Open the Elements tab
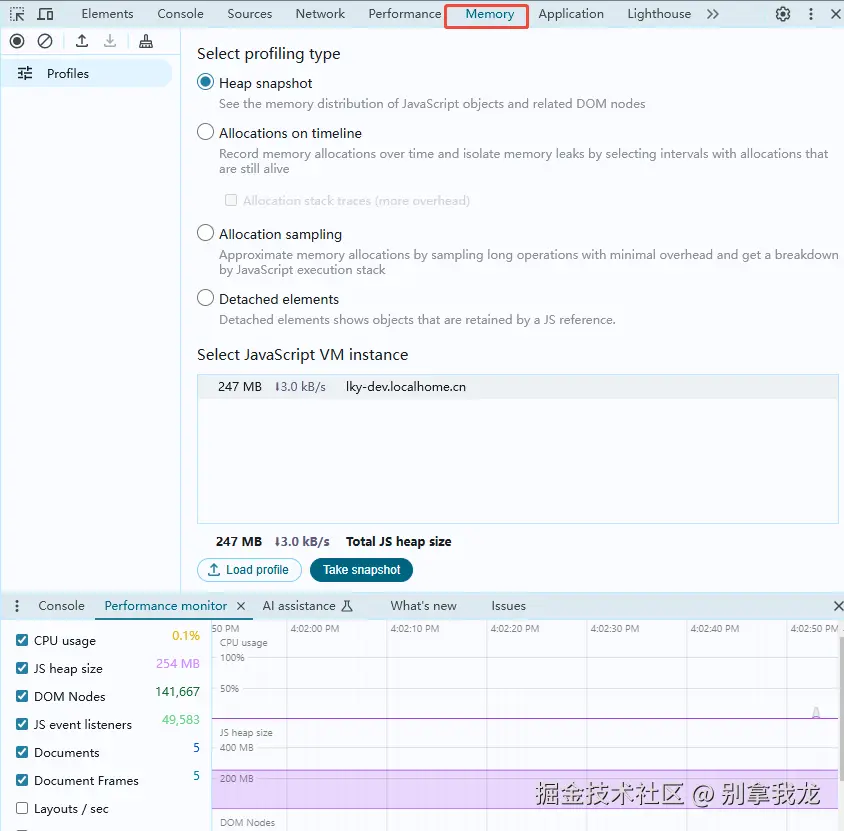 pos(107,14)
